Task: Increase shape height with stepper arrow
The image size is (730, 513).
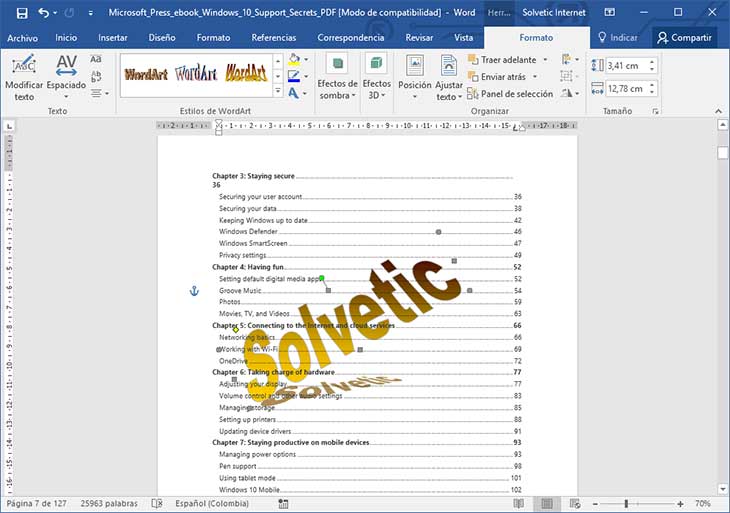Action: [652, 61]
